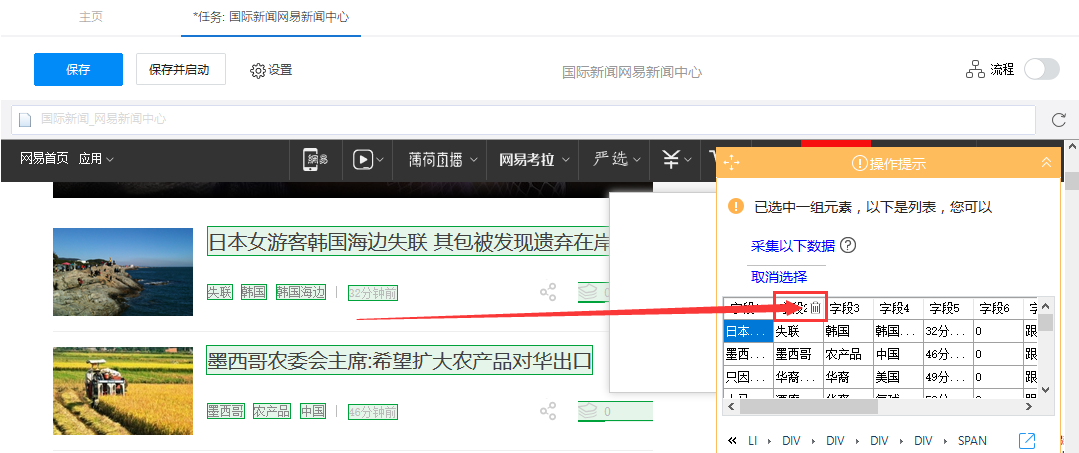Viewport: 1079px width, 453px height.
Task: Click the 失联 cell in data table
Action: point(798,331)
